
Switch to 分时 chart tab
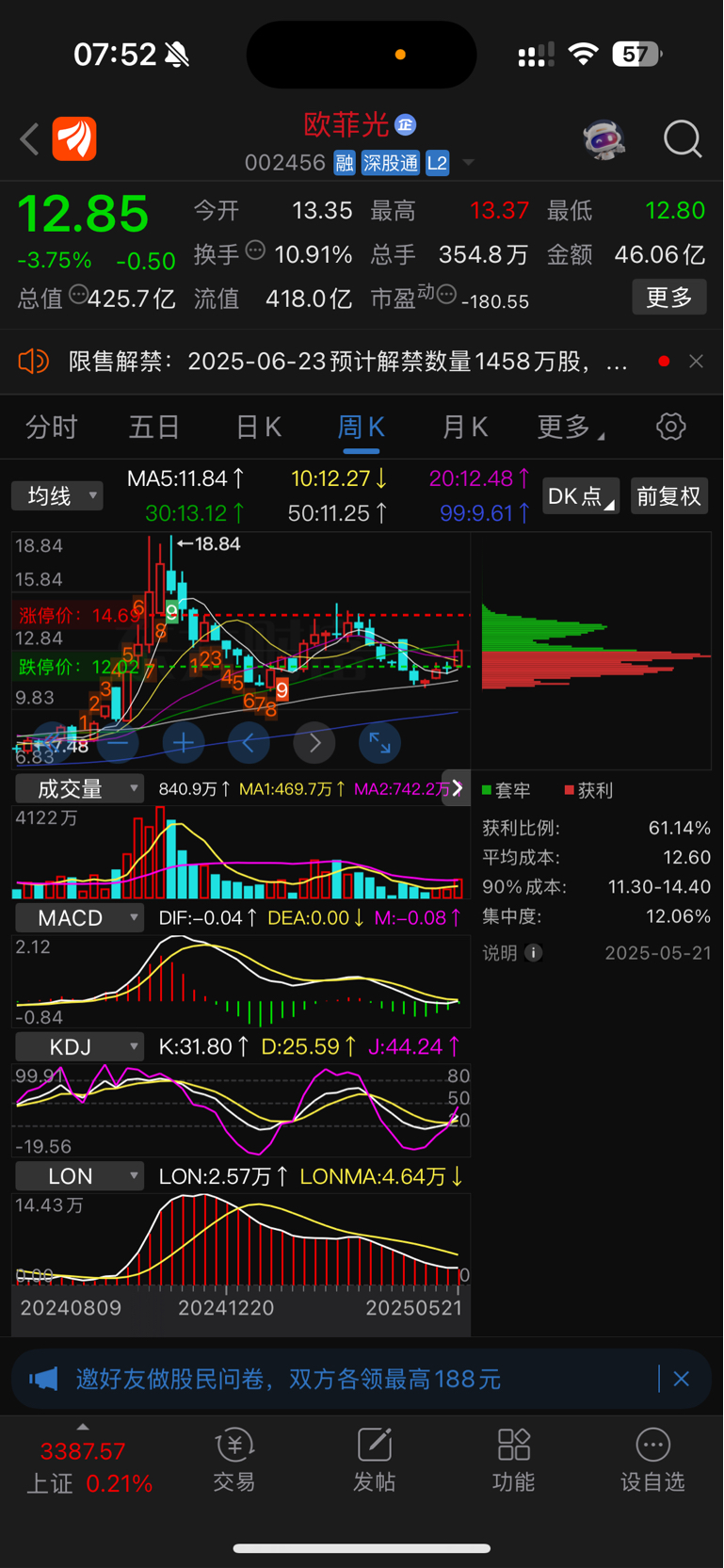point(52,428)
